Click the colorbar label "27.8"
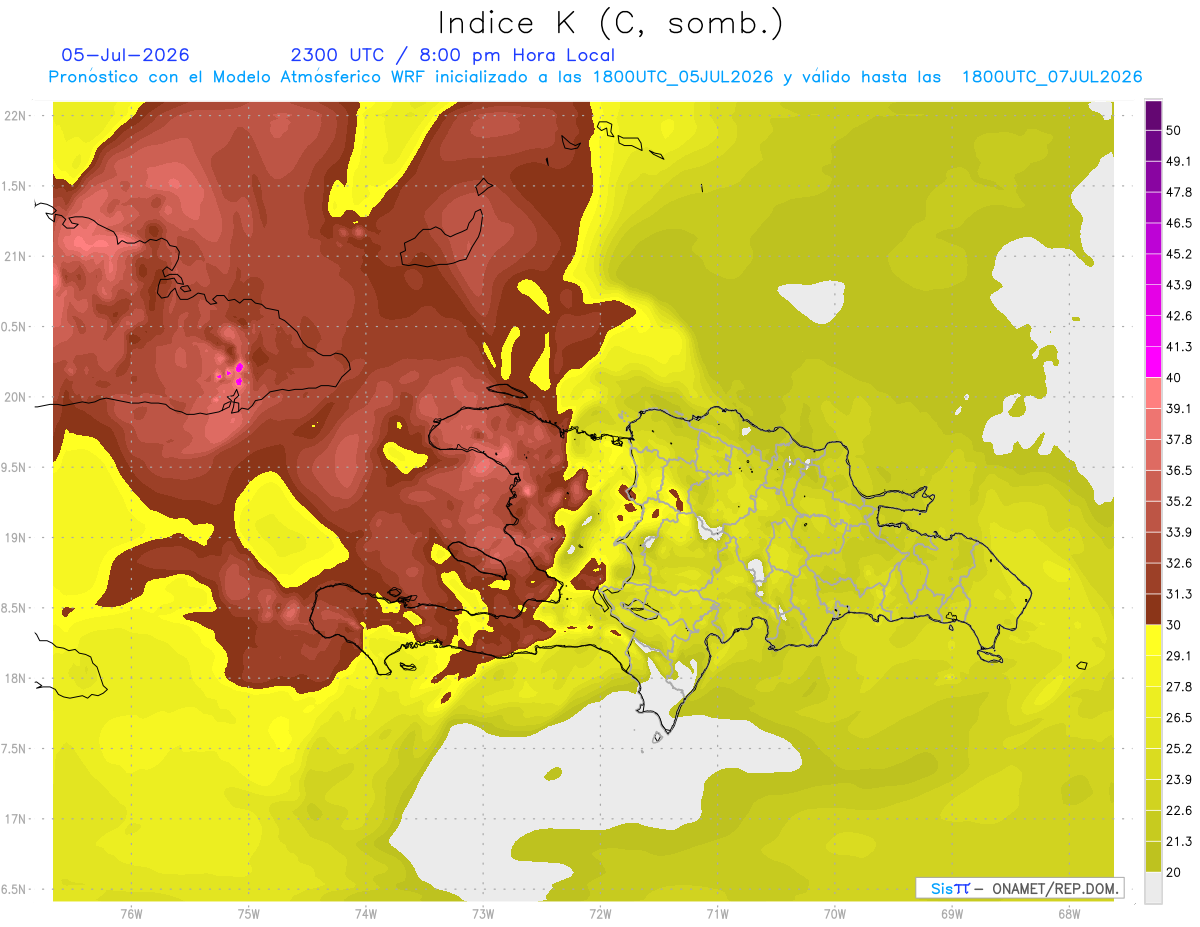This screenshot has width=1200, height=927. [1178, 687]
